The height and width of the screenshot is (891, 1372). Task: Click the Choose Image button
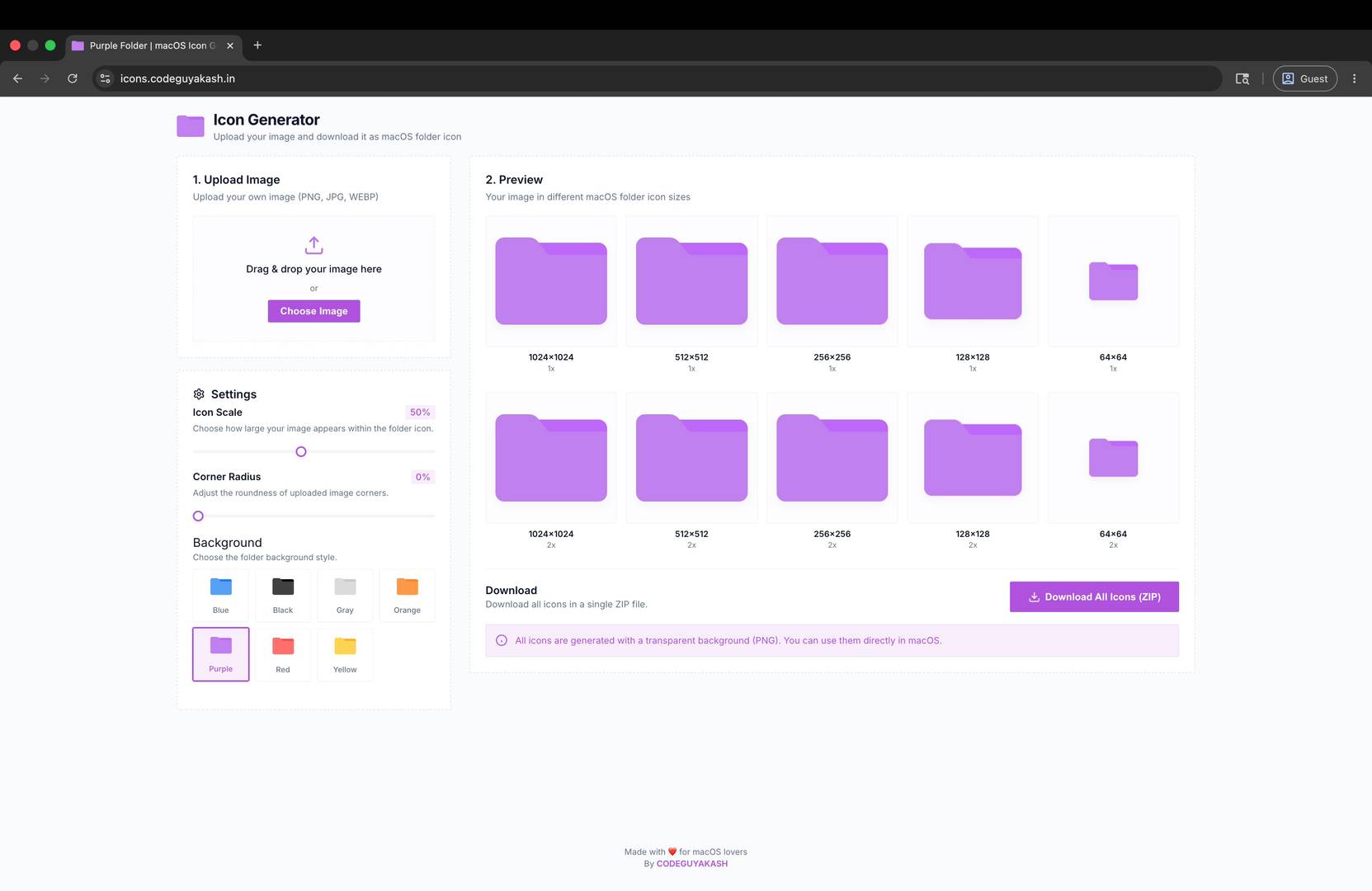314,311
